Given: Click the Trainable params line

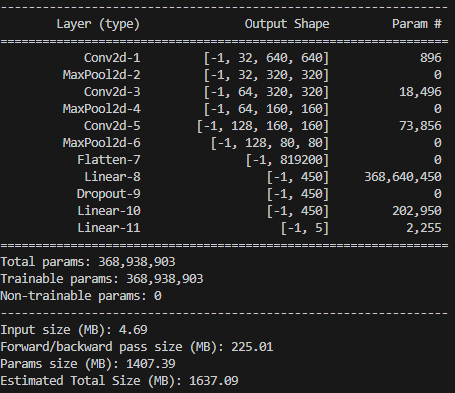Looking at the screenshot, I should tap(102, 279).
